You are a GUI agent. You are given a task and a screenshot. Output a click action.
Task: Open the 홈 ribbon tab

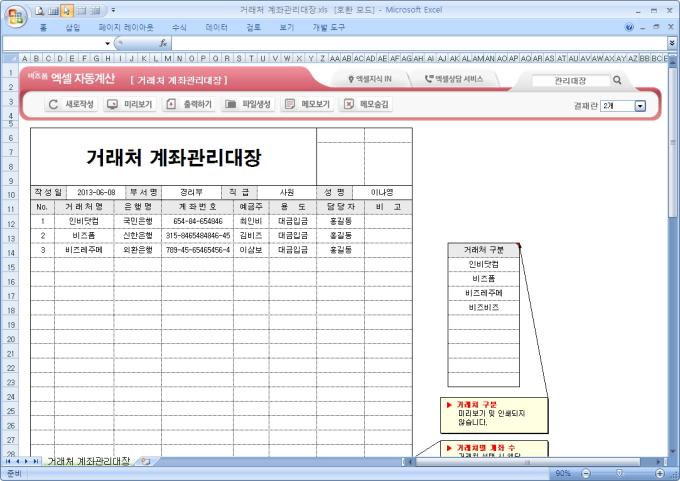point(43,27)
